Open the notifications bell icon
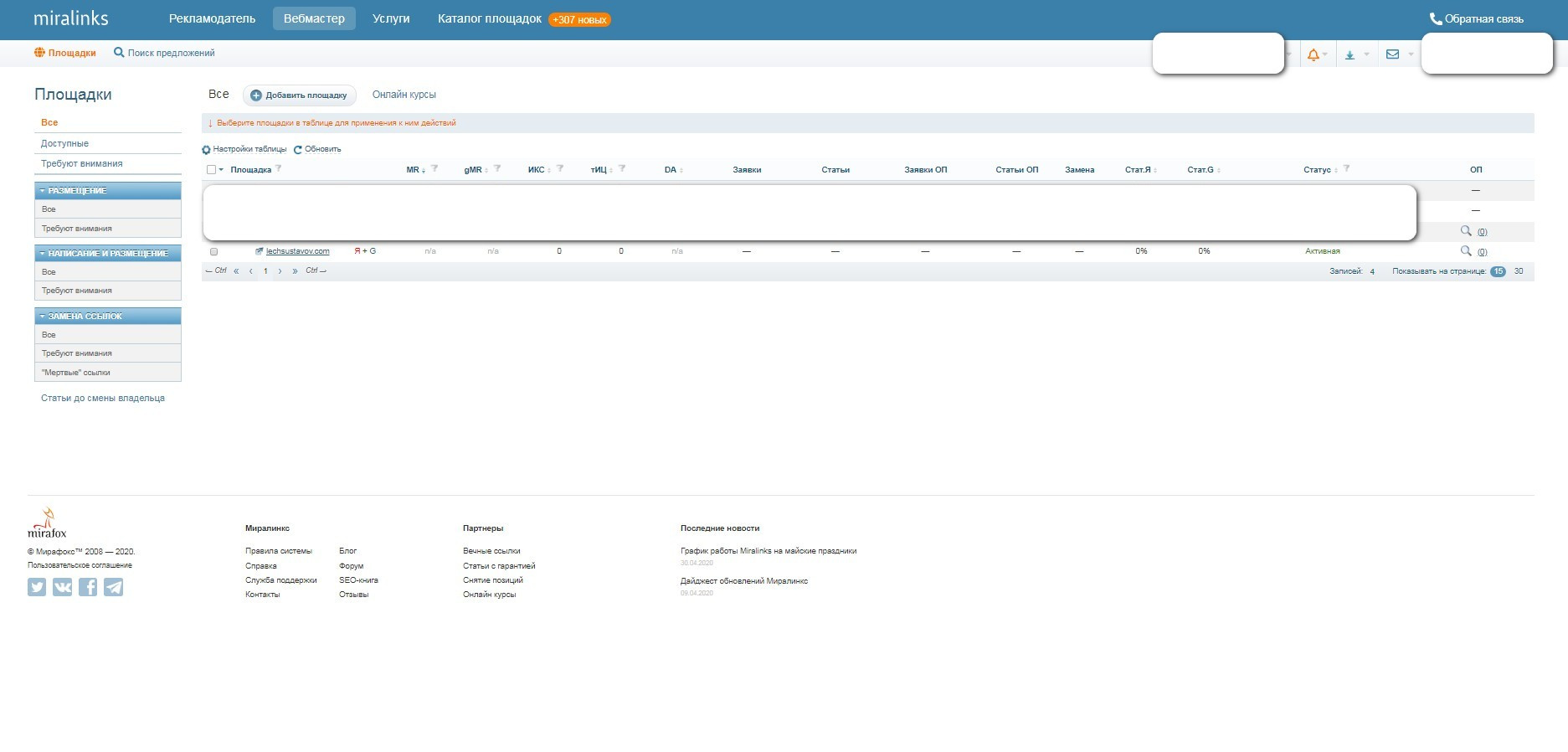Viewport: 1568px width, 752px height. coord(1313,54)
